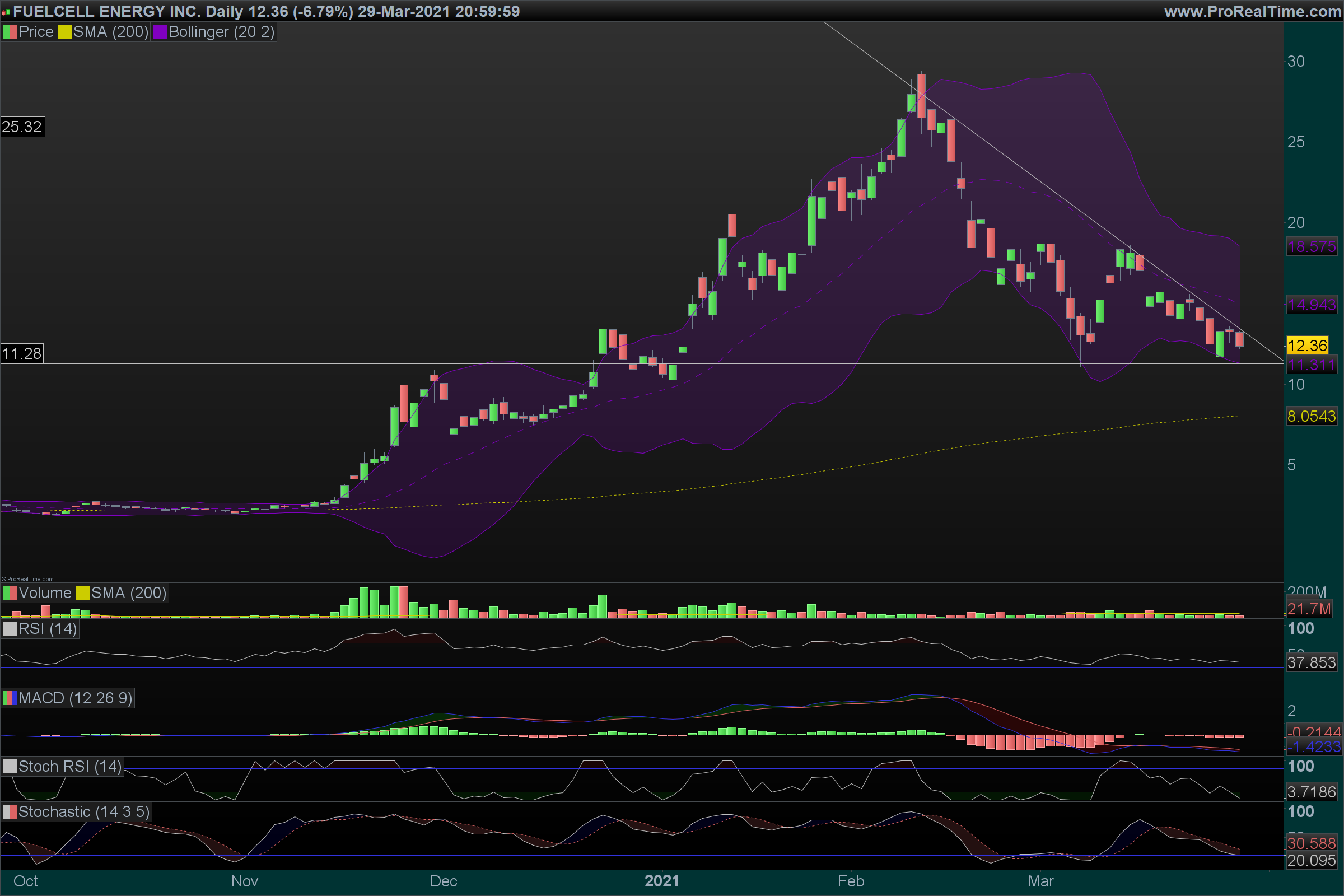Click the Stochastic (14 3 5) legend icon

pyautogui.click(x=10, y=812)
